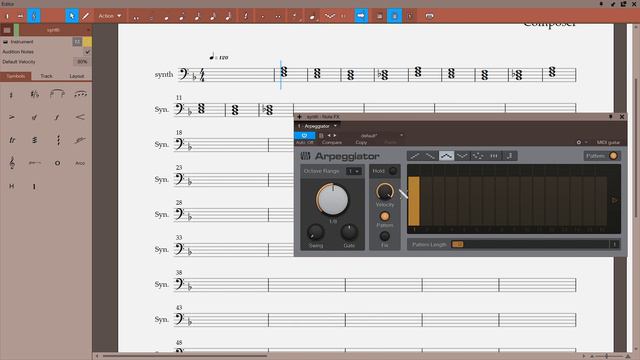Image resolution: width=640 pixels, height=360 pixels.
Task: Toggle the Audition Notes checkbox
Action: click(x=87, y=52)
